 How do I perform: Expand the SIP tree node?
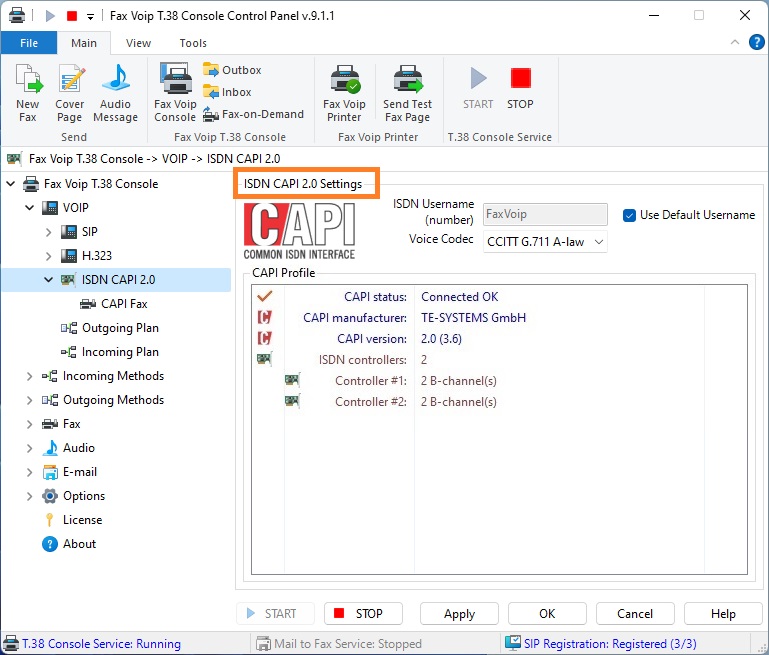pyautogui.click(x=49, y=232)
